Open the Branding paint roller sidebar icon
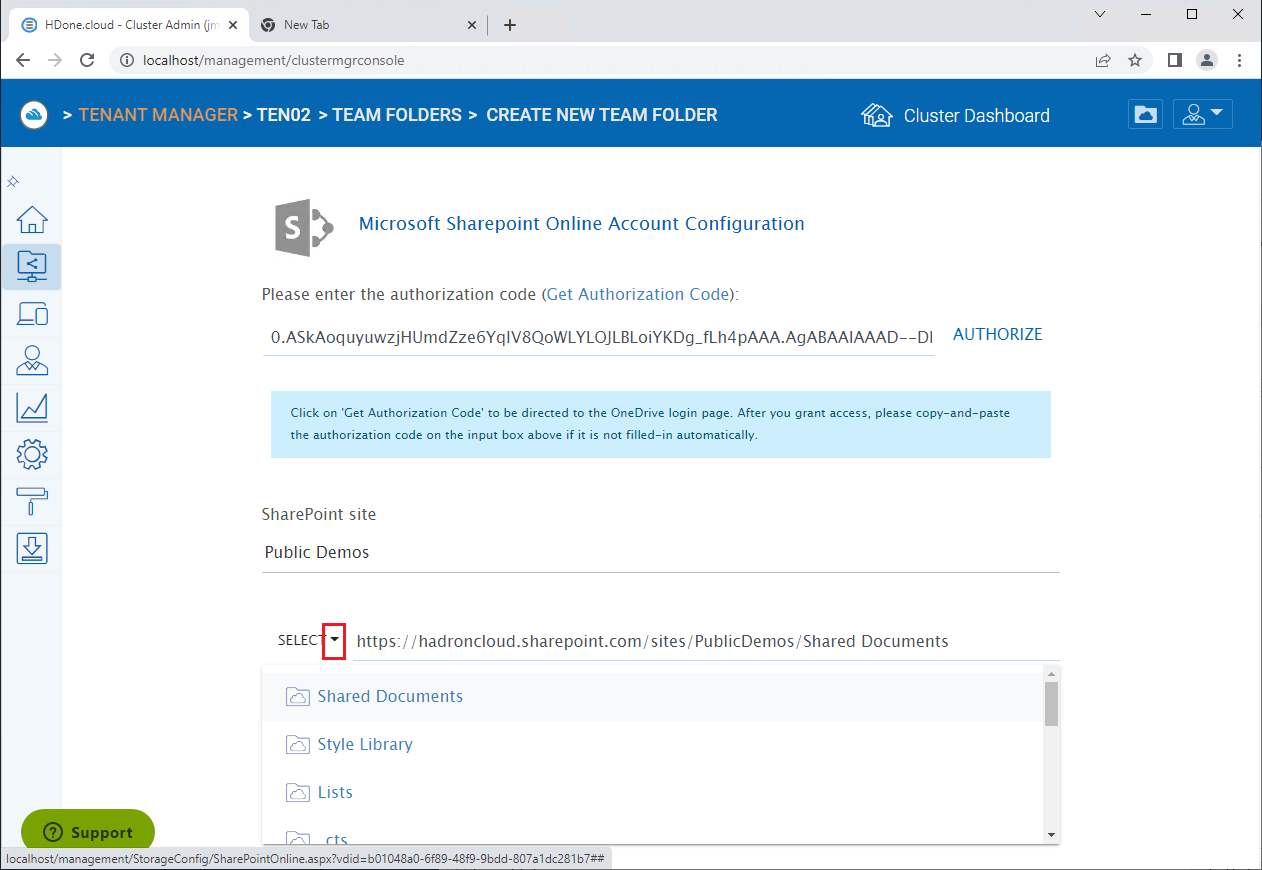This screenshot has height=870, width=1262. point(32,502)
